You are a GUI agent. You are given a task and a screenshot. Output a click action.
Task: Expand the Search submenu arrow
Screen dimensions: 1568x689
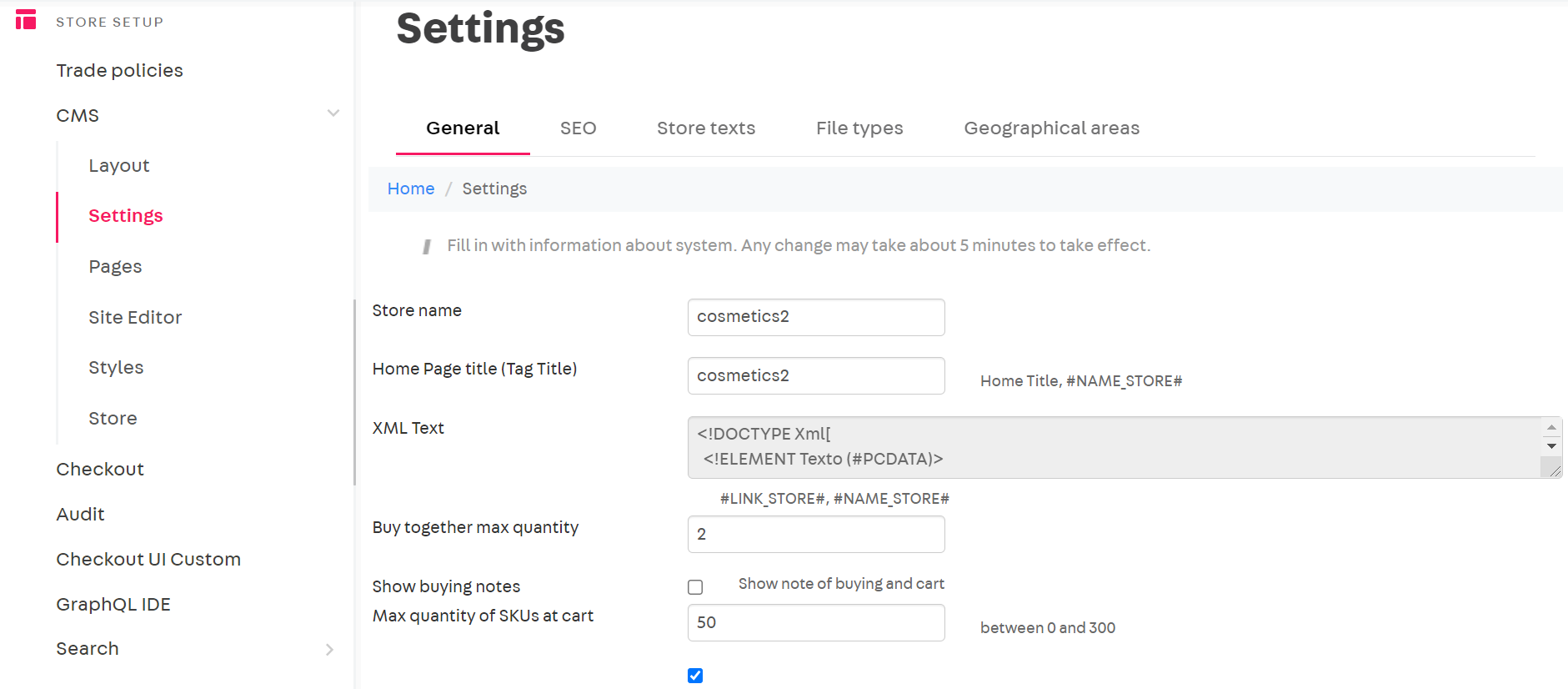(329, 650)
